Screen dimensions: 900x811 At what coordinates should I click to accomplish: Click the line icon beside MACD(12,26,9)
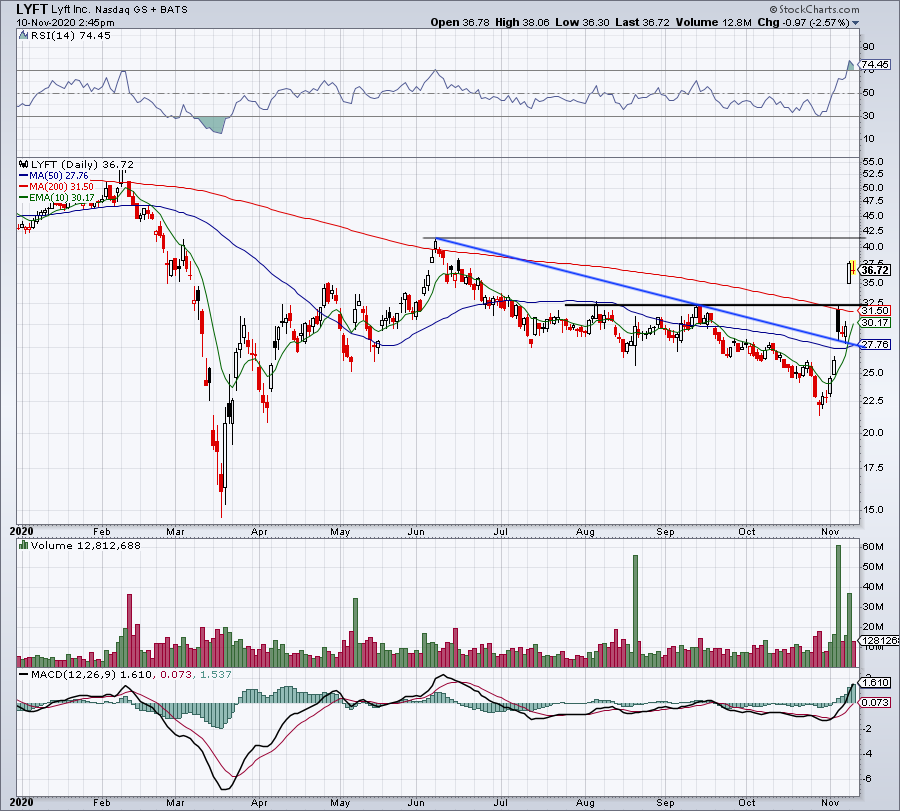(24, 674)
